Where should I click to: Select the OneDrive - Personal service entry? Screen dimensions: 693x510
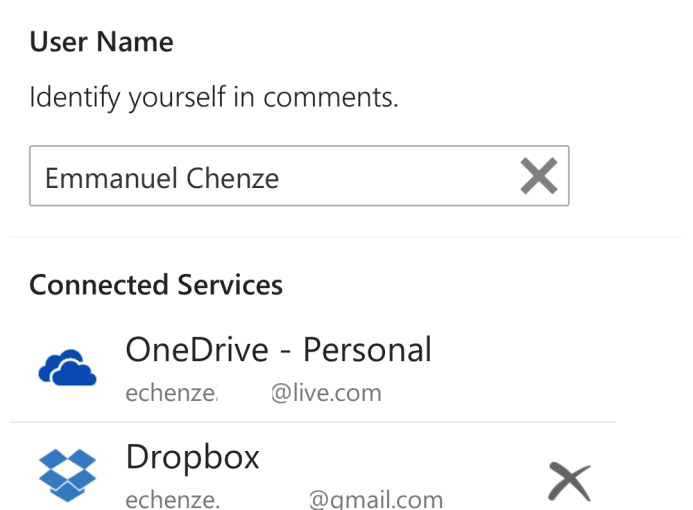pyautogui.click(x=312, y=369)
